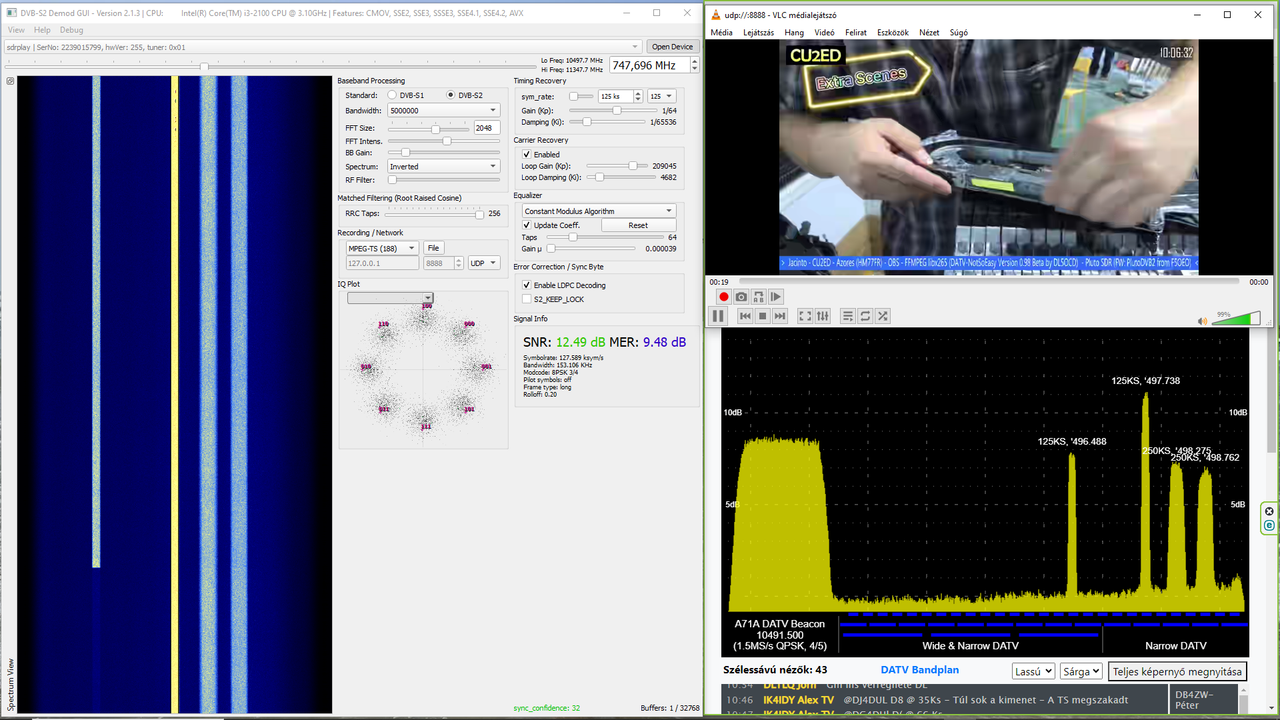Open extended settings in VLC
The width and height of the screenshot is (1280, 720).
(823, 316)
